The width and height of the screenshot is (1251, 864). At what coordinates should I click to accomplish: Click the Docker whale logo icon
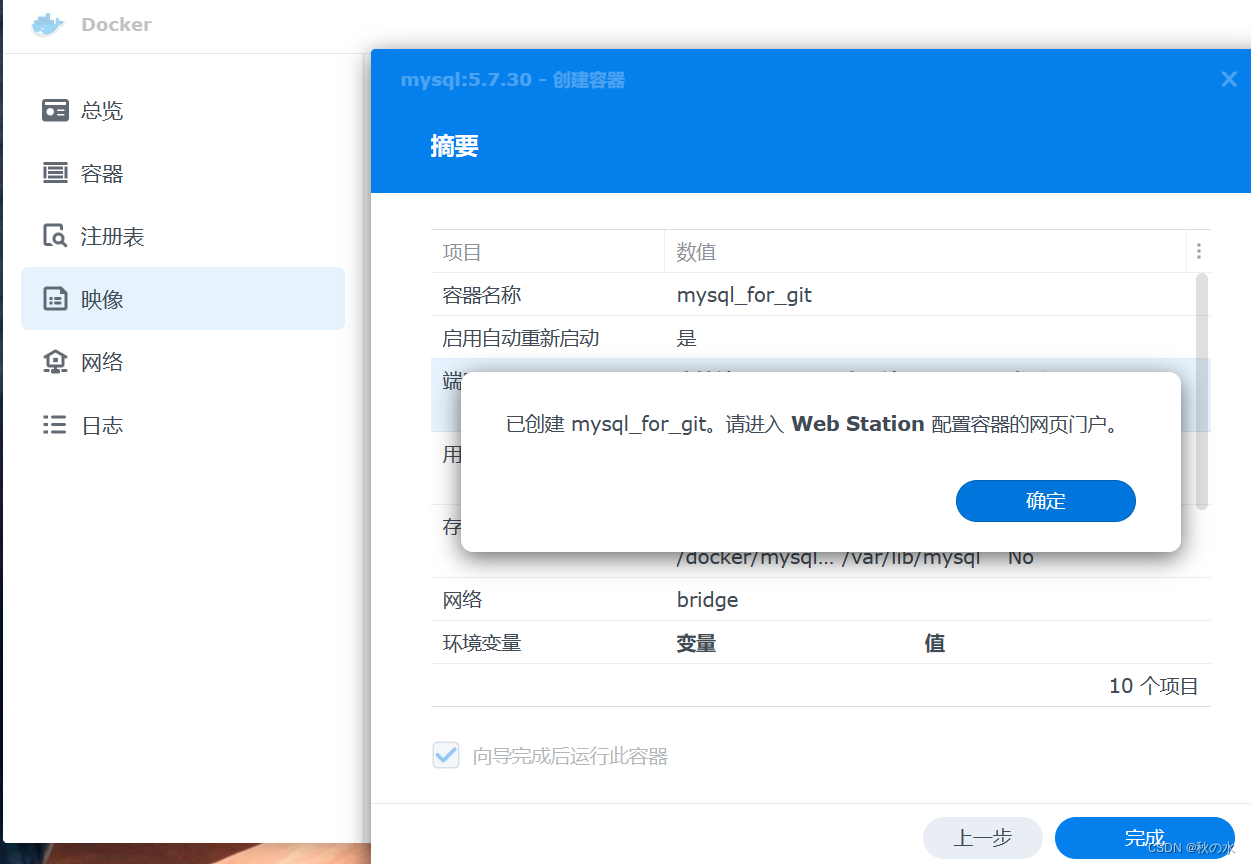(x=47, y=24)
